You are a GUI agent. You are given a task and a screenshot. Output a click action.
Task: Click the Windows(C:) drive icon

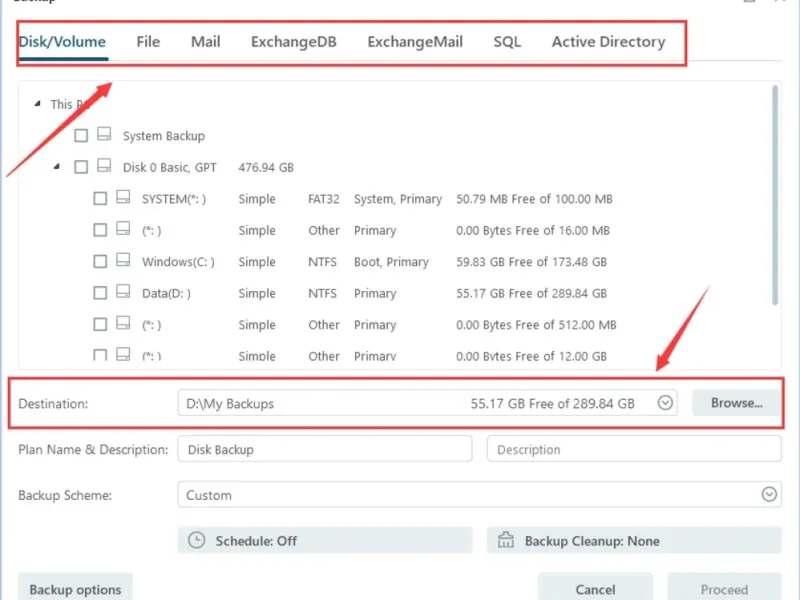[x=123, y=260]
